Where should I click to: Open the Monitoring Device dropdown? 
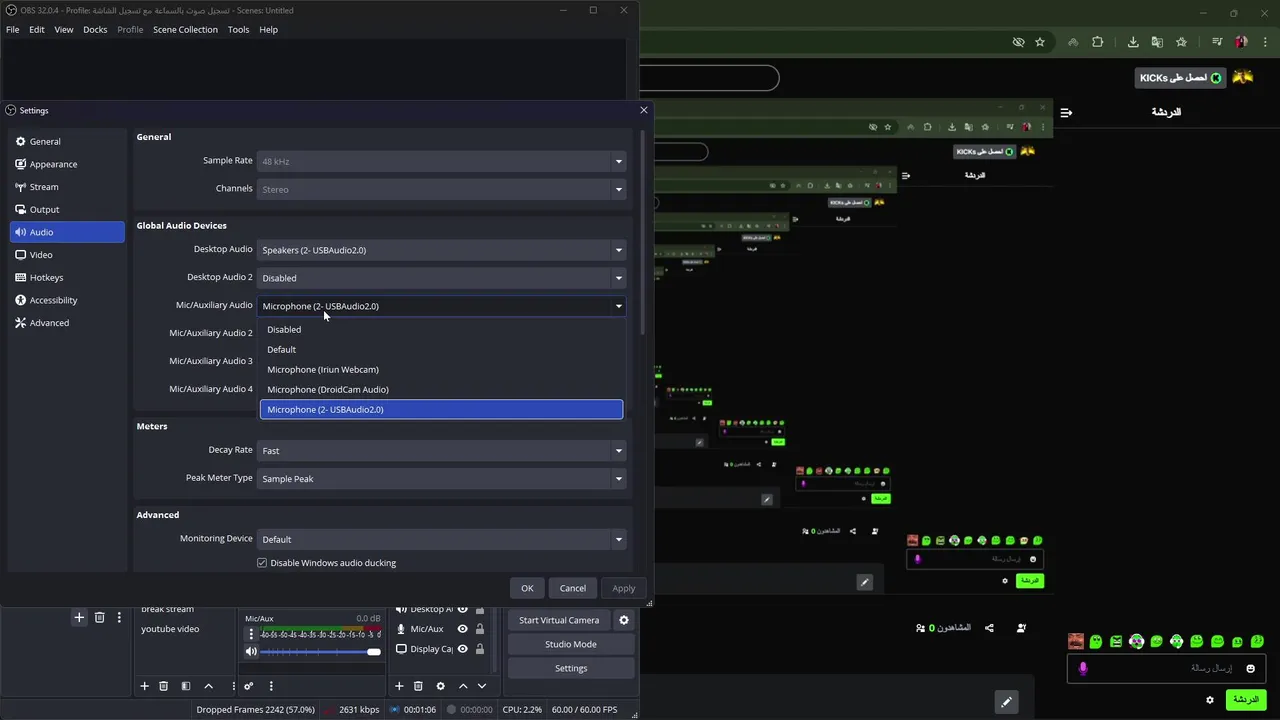point(441,539)
